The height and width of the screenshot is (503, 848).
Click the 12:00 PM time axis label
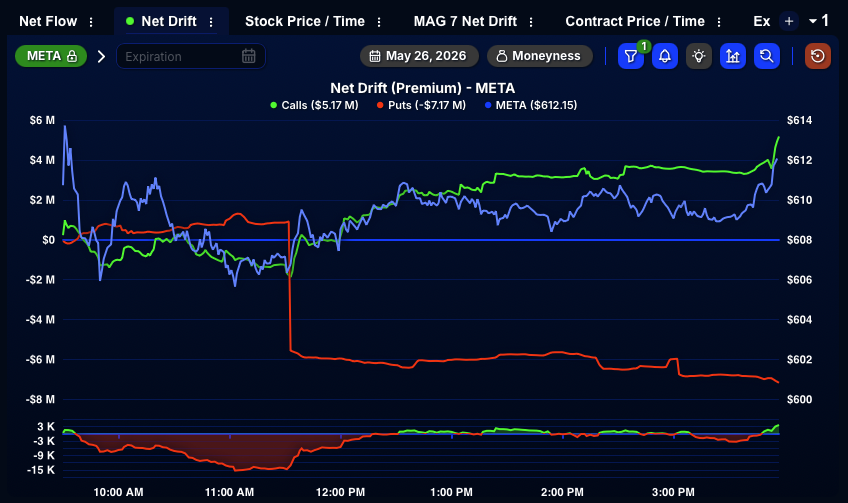tap(340, 492)
